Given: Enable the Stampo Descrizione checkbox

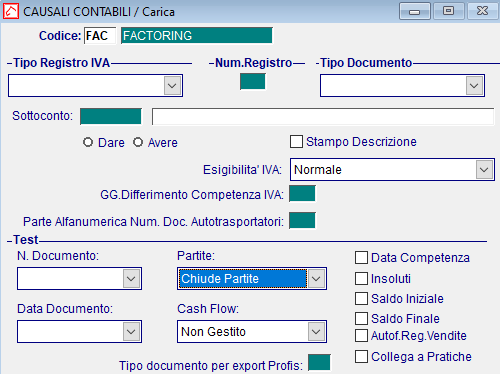Looking at the screenshot, I should [x=296, y=142].
